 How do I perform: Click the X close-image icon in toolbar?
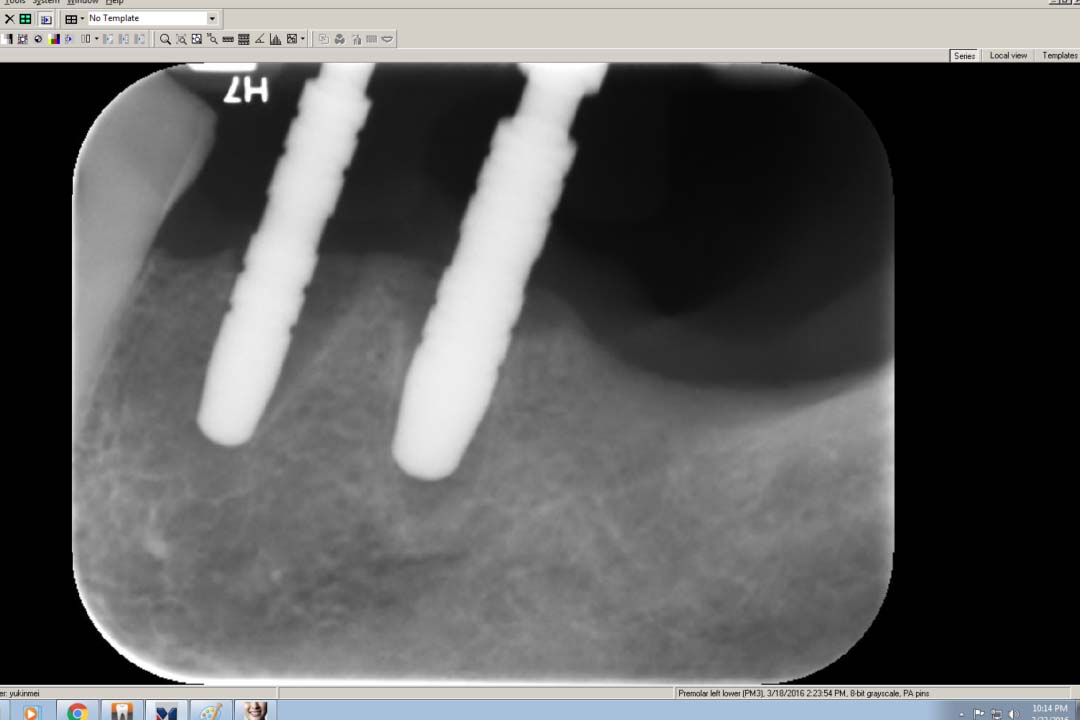coord(10,19)
